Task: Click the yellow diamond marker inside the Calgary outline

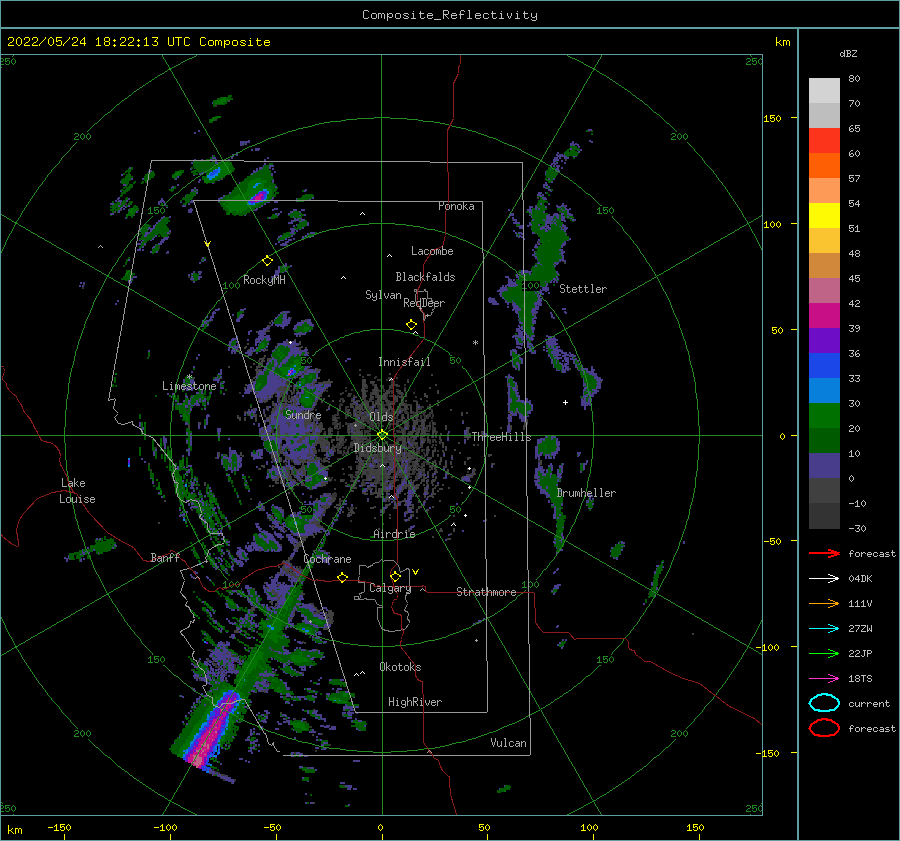Action: pos(395,576)
